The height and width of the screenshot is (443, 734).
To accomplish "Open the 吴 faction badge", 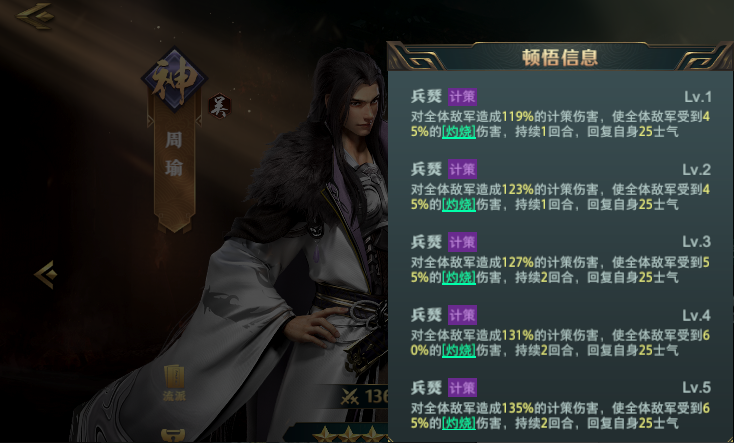I will click(x=220, y=106).
